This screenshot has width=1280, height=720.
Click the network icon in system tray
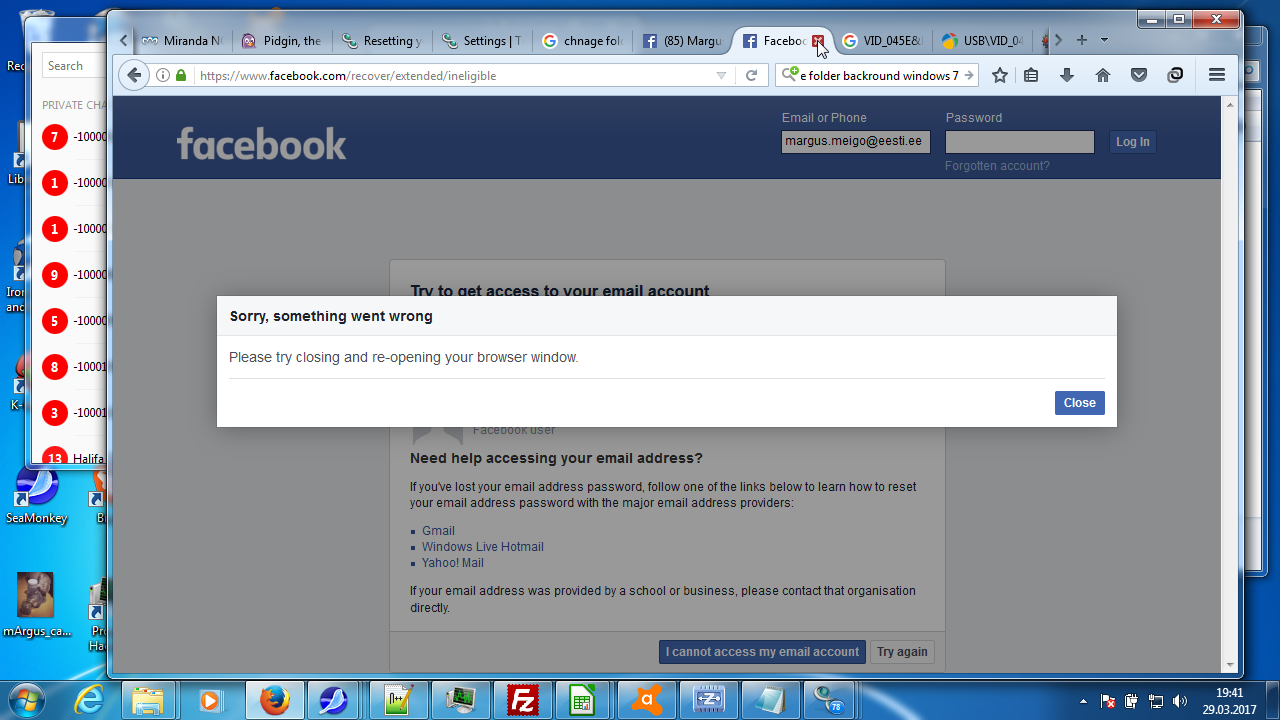[1156, 701]
